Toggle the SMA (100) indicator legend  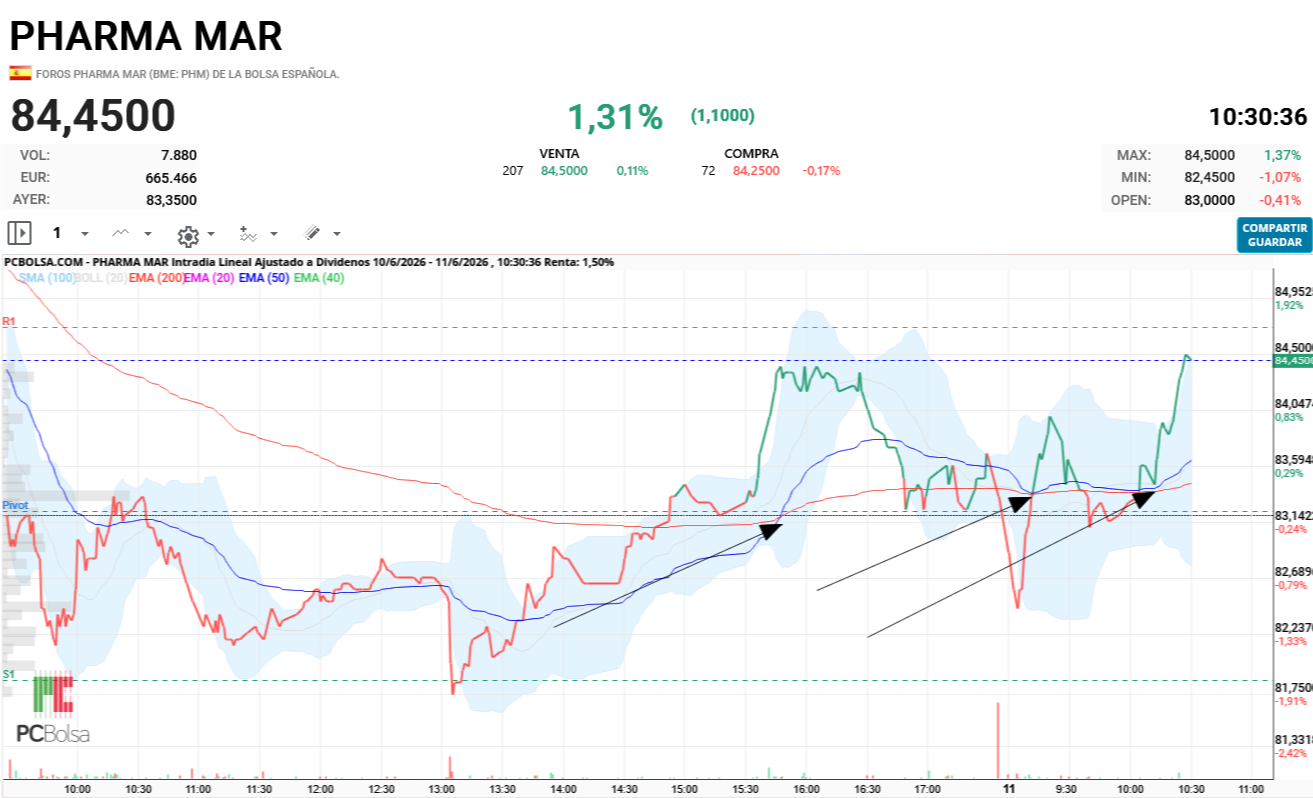47,278
